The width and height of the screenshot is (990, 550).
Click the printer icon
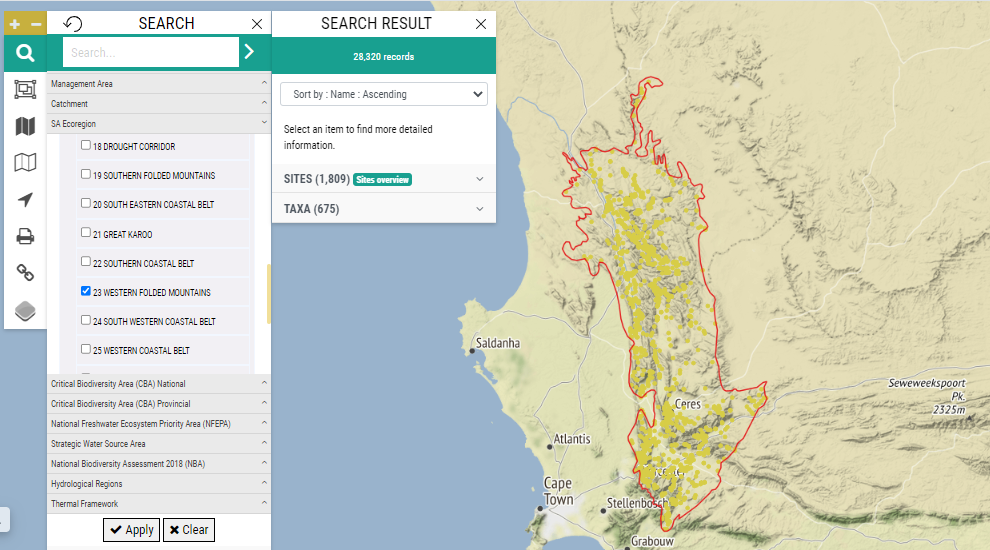tap(25, 237)
